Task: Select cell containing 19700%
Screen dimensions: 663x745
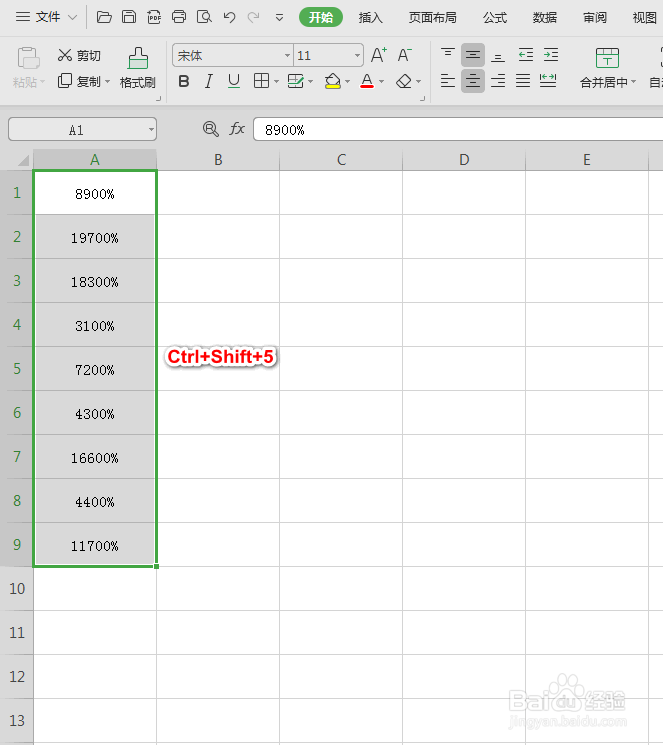Action: 95,237
